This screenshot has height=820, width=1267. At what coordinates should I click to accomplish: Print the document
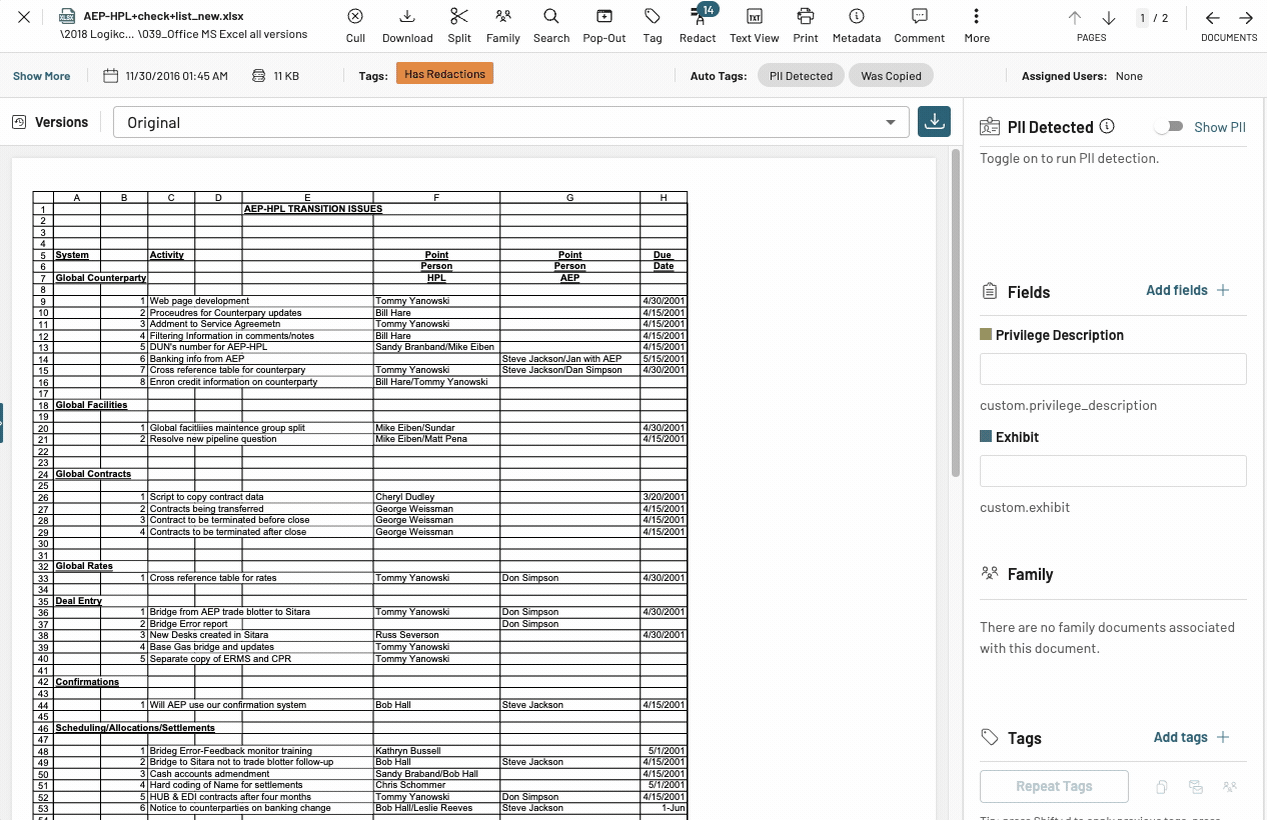(805, 25)
